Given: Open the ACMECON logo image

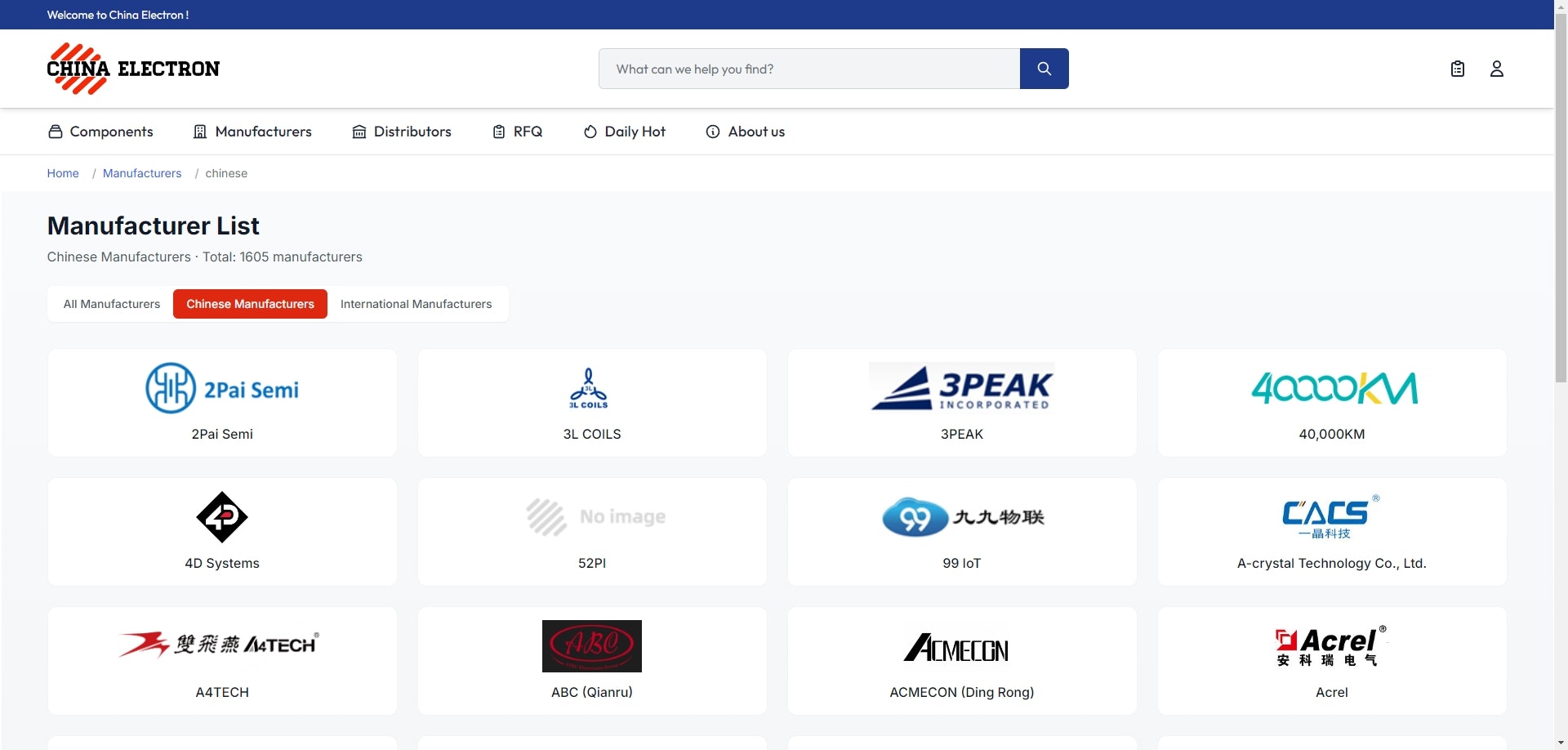Looking at the screenshot, I should click(x=956, y=648).
